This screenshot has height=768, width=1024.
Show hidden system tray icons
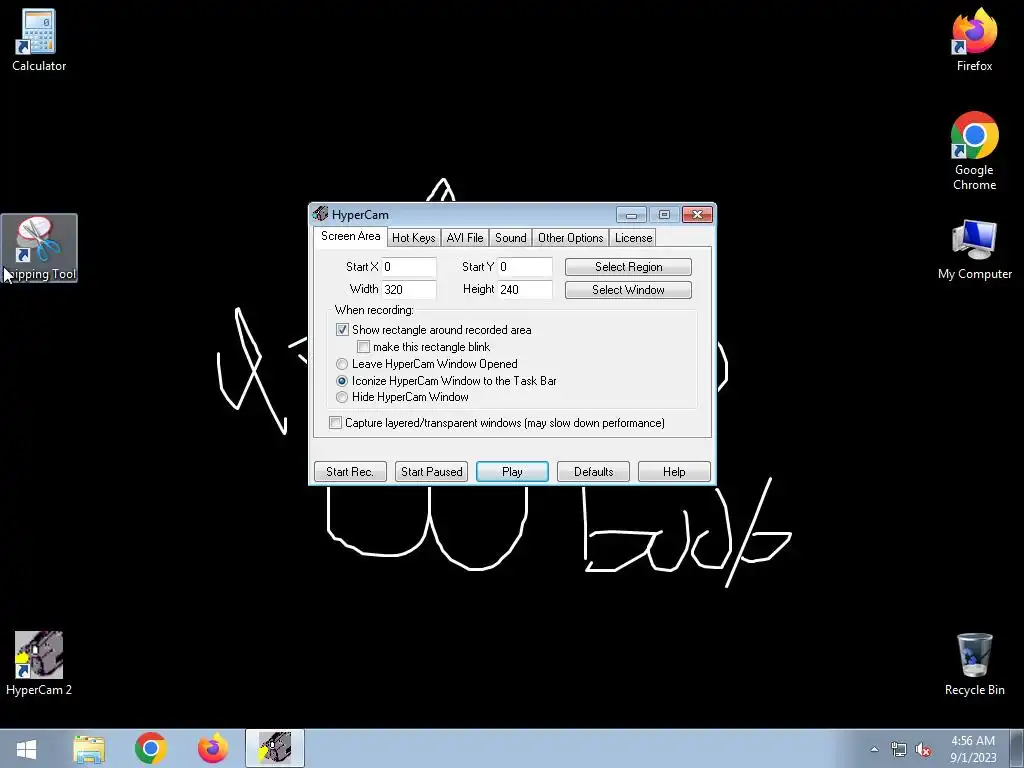point(874,749)
